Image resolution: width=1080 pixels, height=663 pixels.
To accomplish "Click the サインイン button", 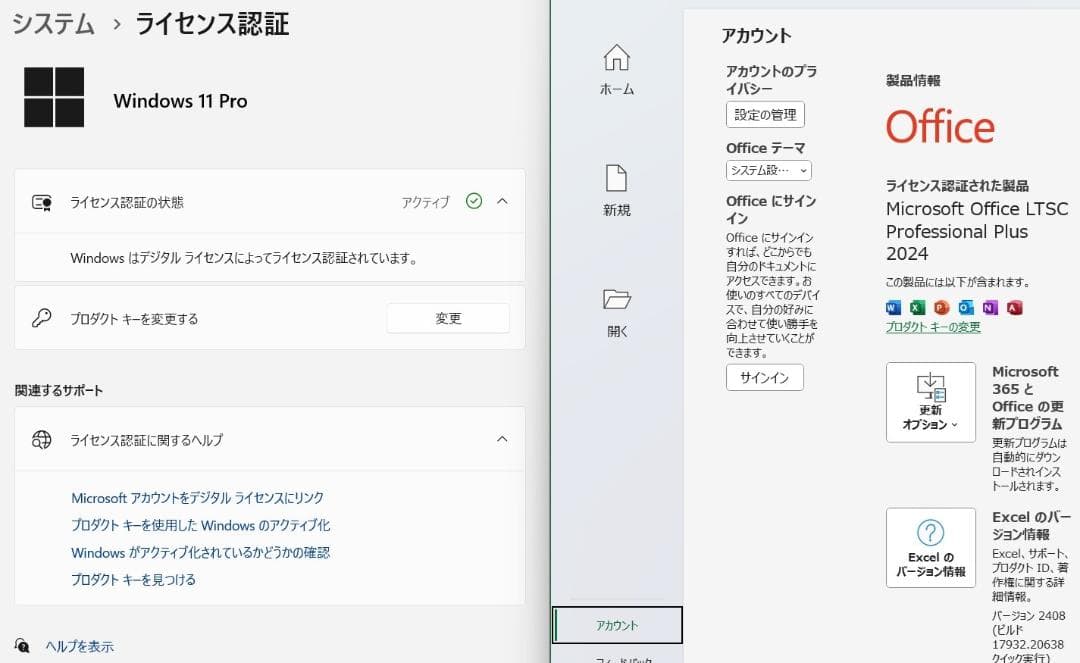I will (x=764, y=377).
